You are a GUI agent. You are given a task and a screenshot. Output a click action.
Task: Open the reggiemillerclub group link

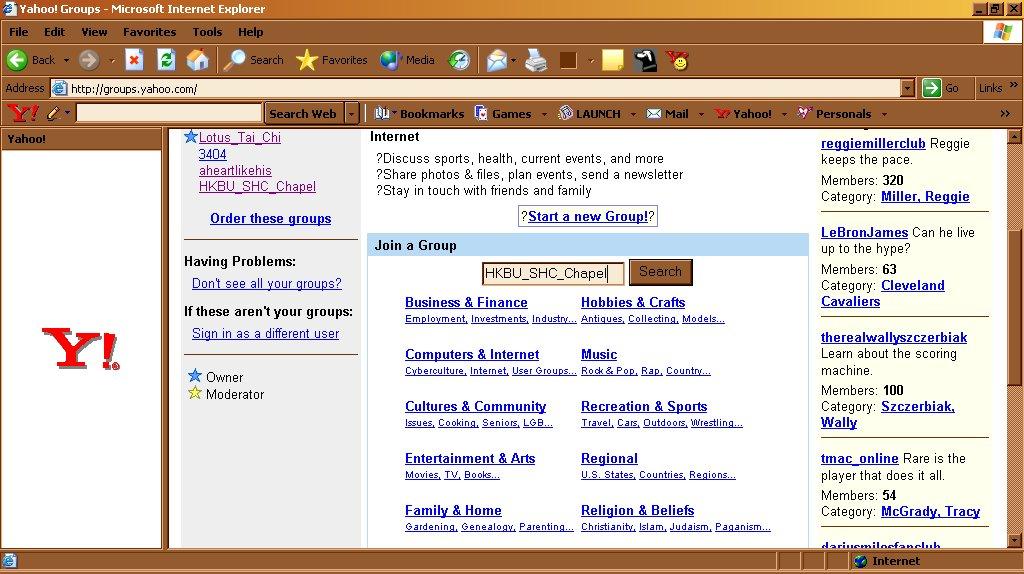pyautogui.click(x=873, y=143)
